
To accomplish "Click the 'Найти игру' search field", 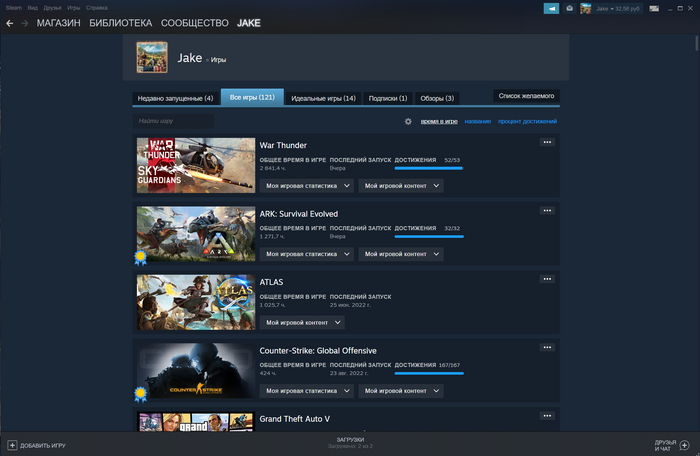I will (174, 121).
